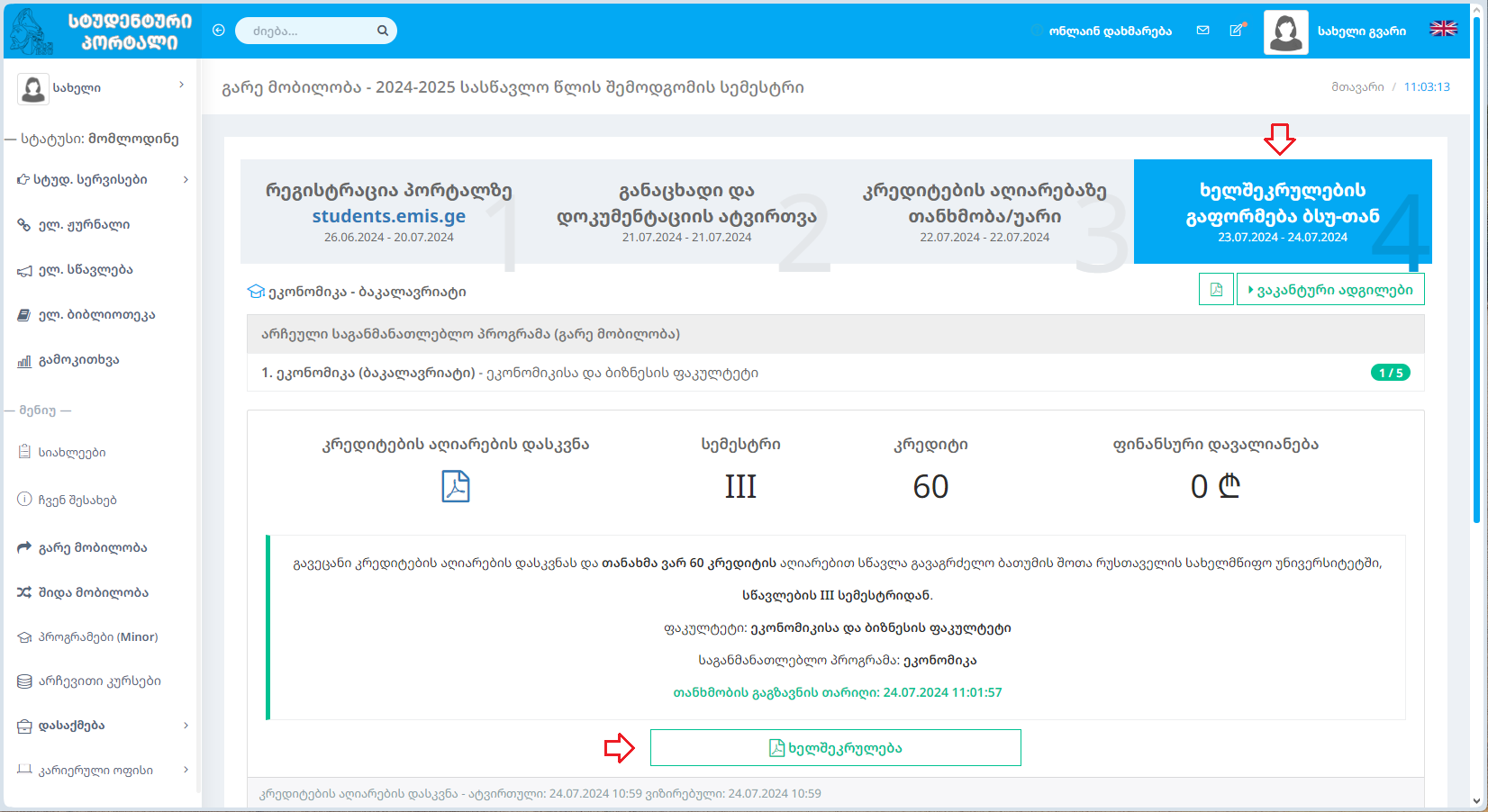
Task: Open messages via the envelope icon
Action: coord(1202,31)
